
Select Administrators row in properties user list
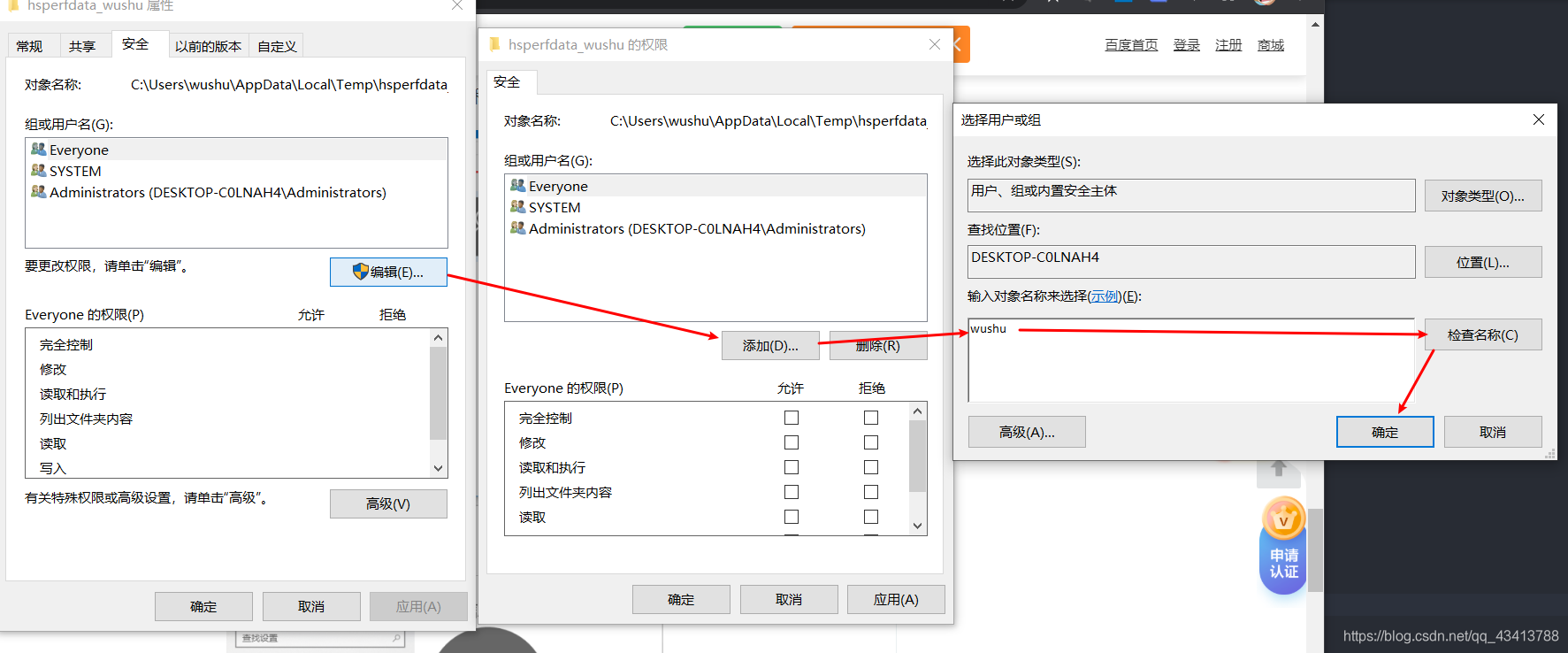pos(236,192)
